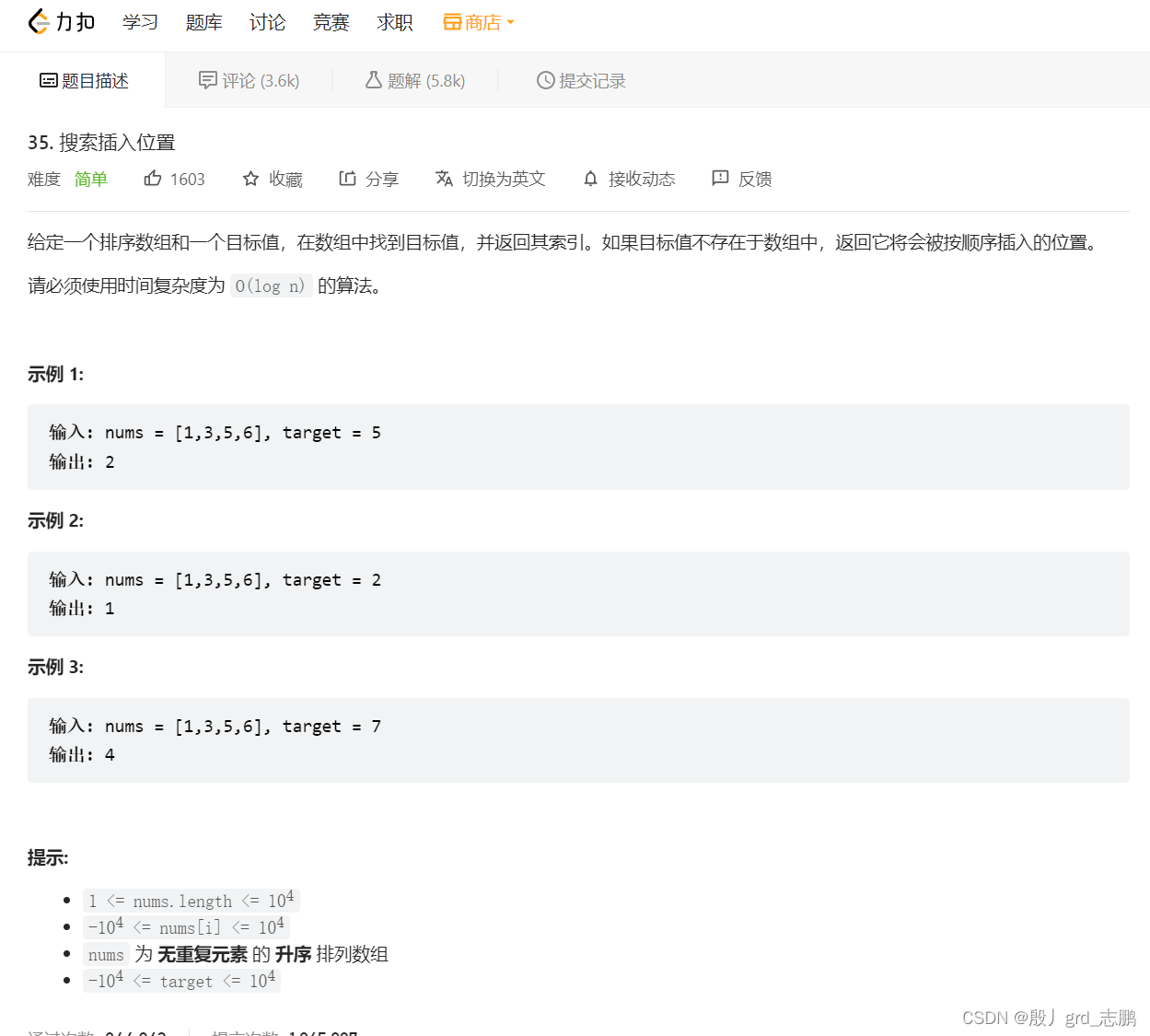
Task: Click the O(log n) inline code tag
Action: pyautogui.click(x=270, y=286)
